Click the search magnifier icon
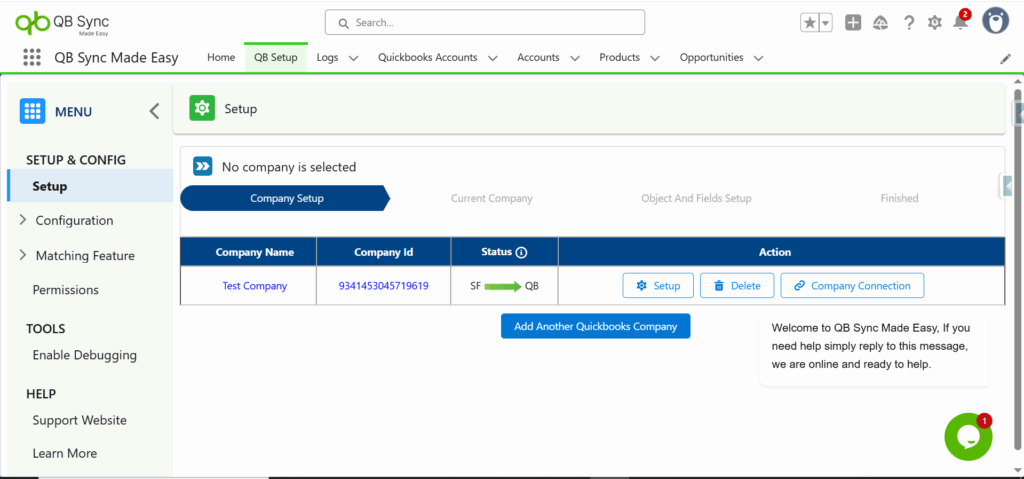The width and height of the screenshot is (1024, 479). click(x=344, y=23)
